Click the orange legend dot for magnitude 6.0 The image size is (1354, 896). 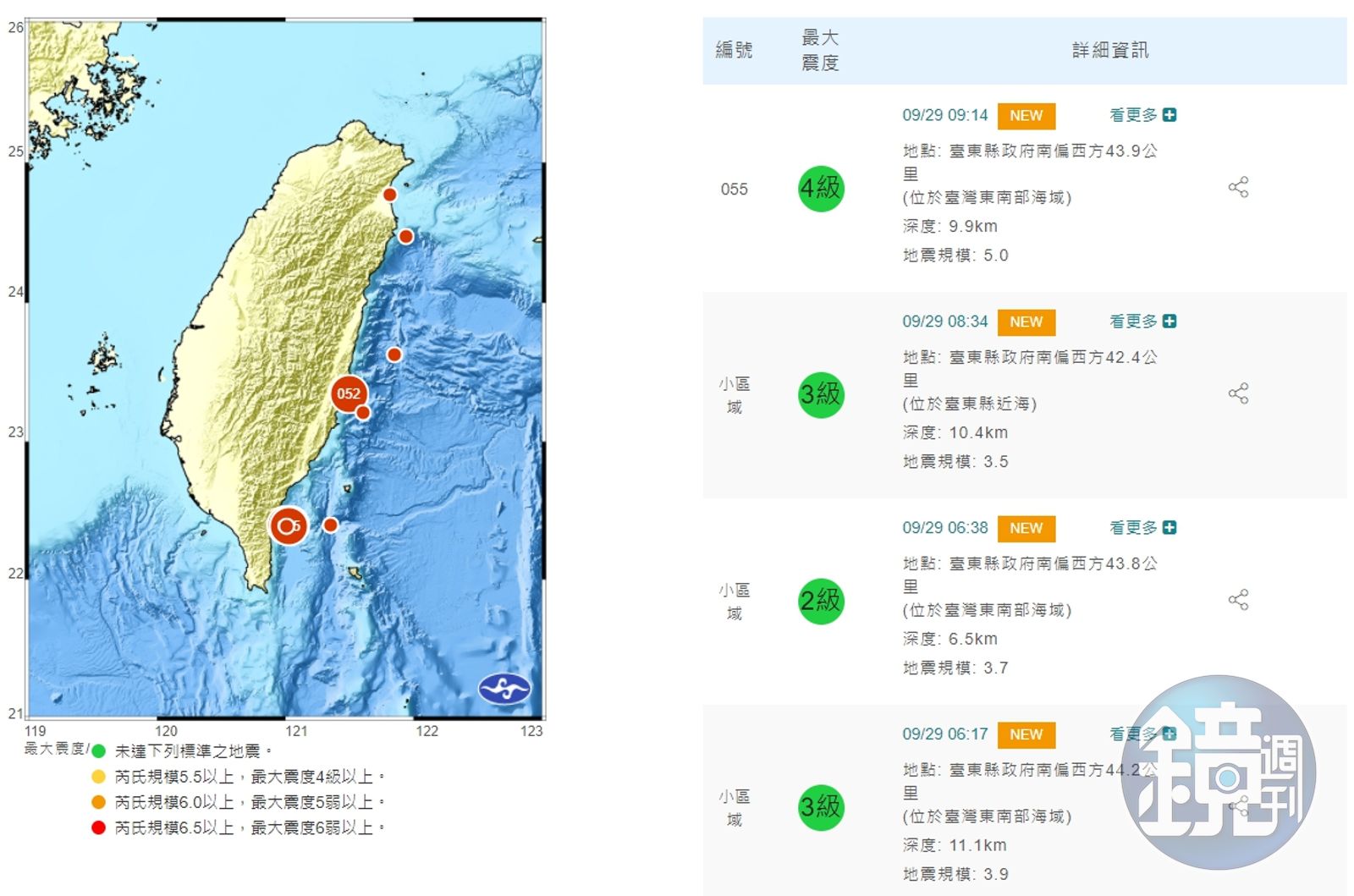click(99, 802)
